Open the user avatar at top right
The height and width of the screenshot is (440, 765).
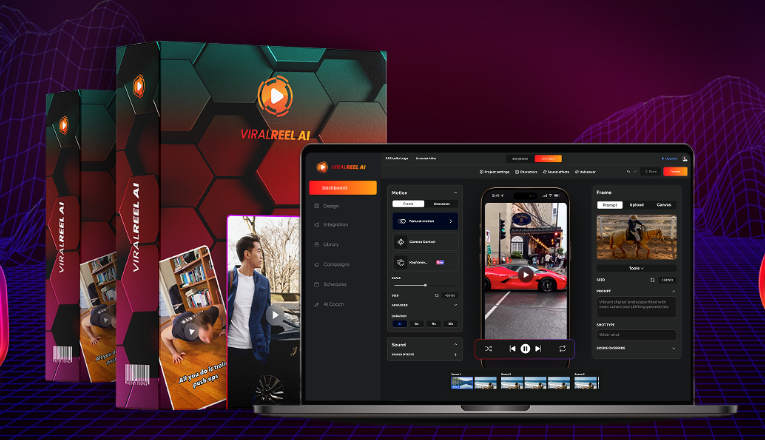pyautogui.click(x=685, y=159)
